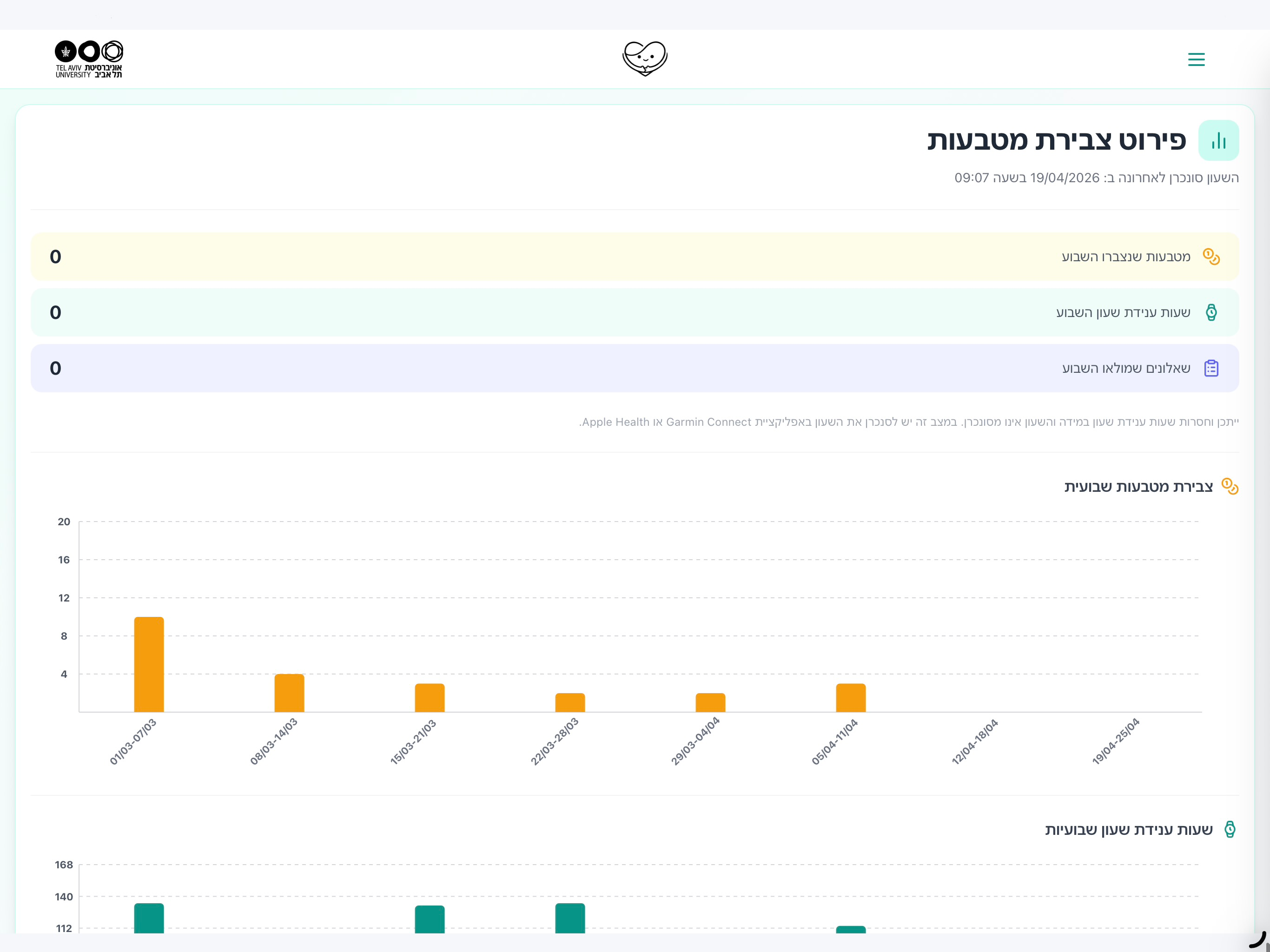
Task: Click the y-axis value 112 on hours chart
Action: (x=64, y=928)
